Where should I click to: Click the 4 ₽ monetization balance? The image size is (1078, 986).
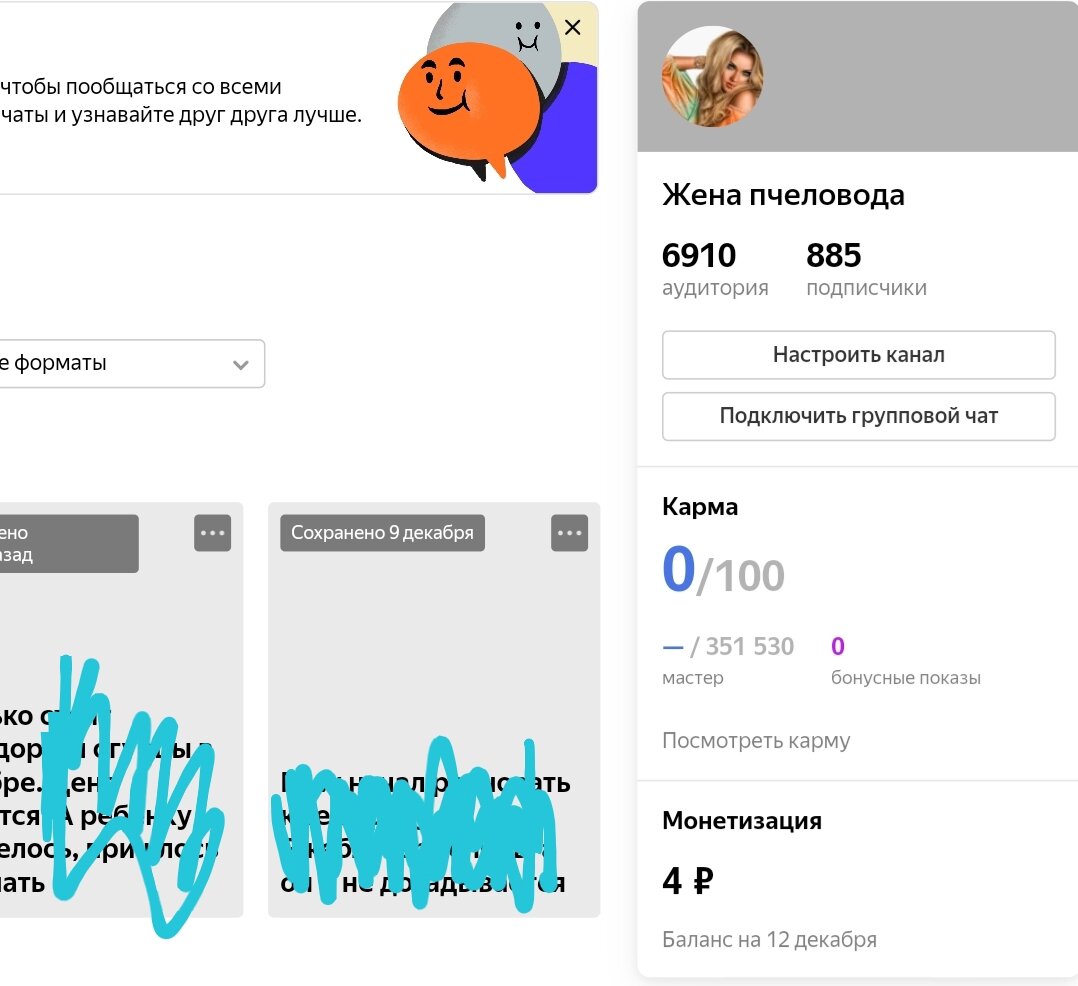coord(688,880)
